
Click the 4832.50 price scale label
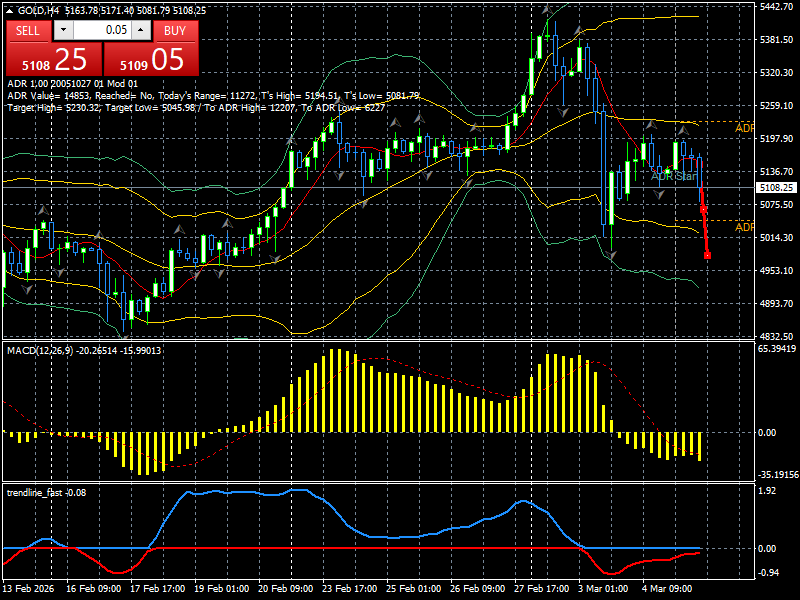click(777, 336)
